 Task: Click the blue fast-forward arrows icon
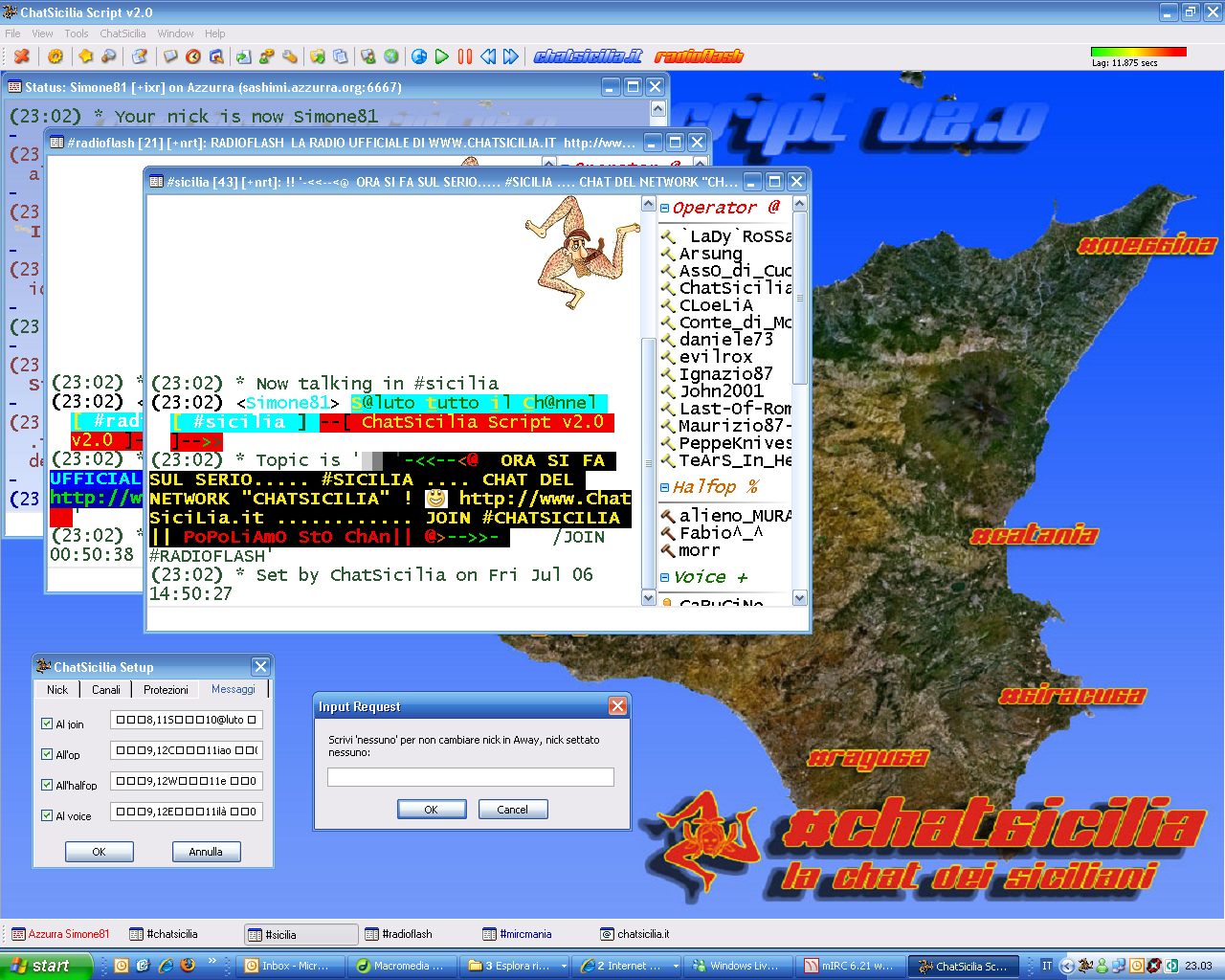(511, 56)
